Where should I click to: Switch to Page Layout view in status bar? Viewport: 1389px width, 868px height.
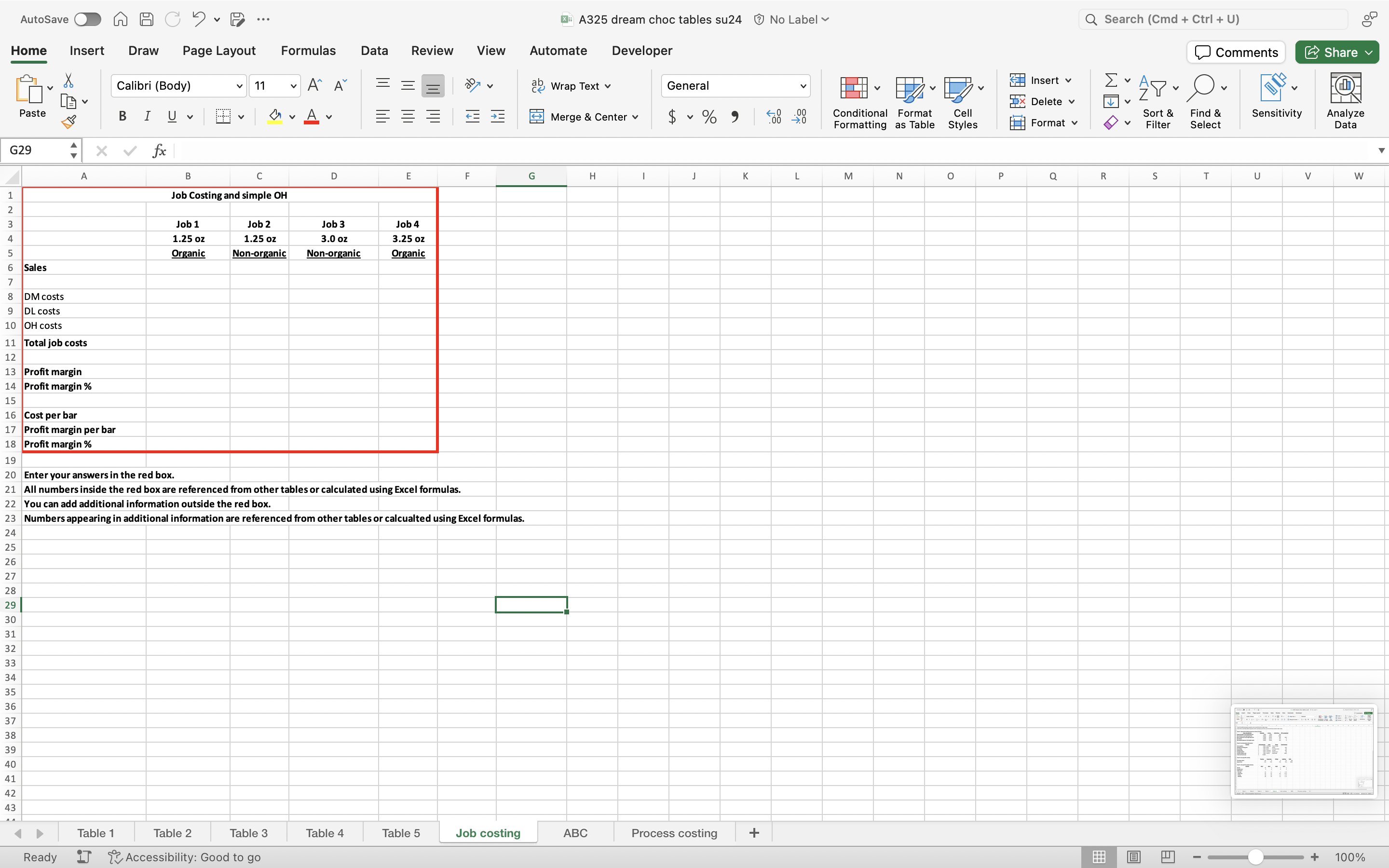pos(1133,856)
